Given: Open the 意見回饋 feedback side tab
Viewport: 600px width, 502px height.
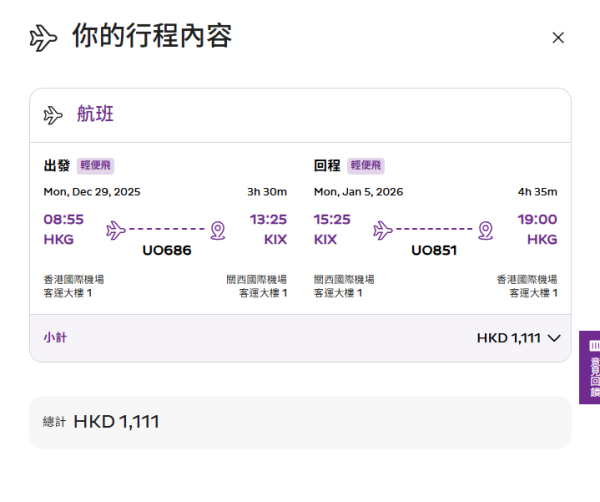Looking at the screenshot, I should (590, 367).
